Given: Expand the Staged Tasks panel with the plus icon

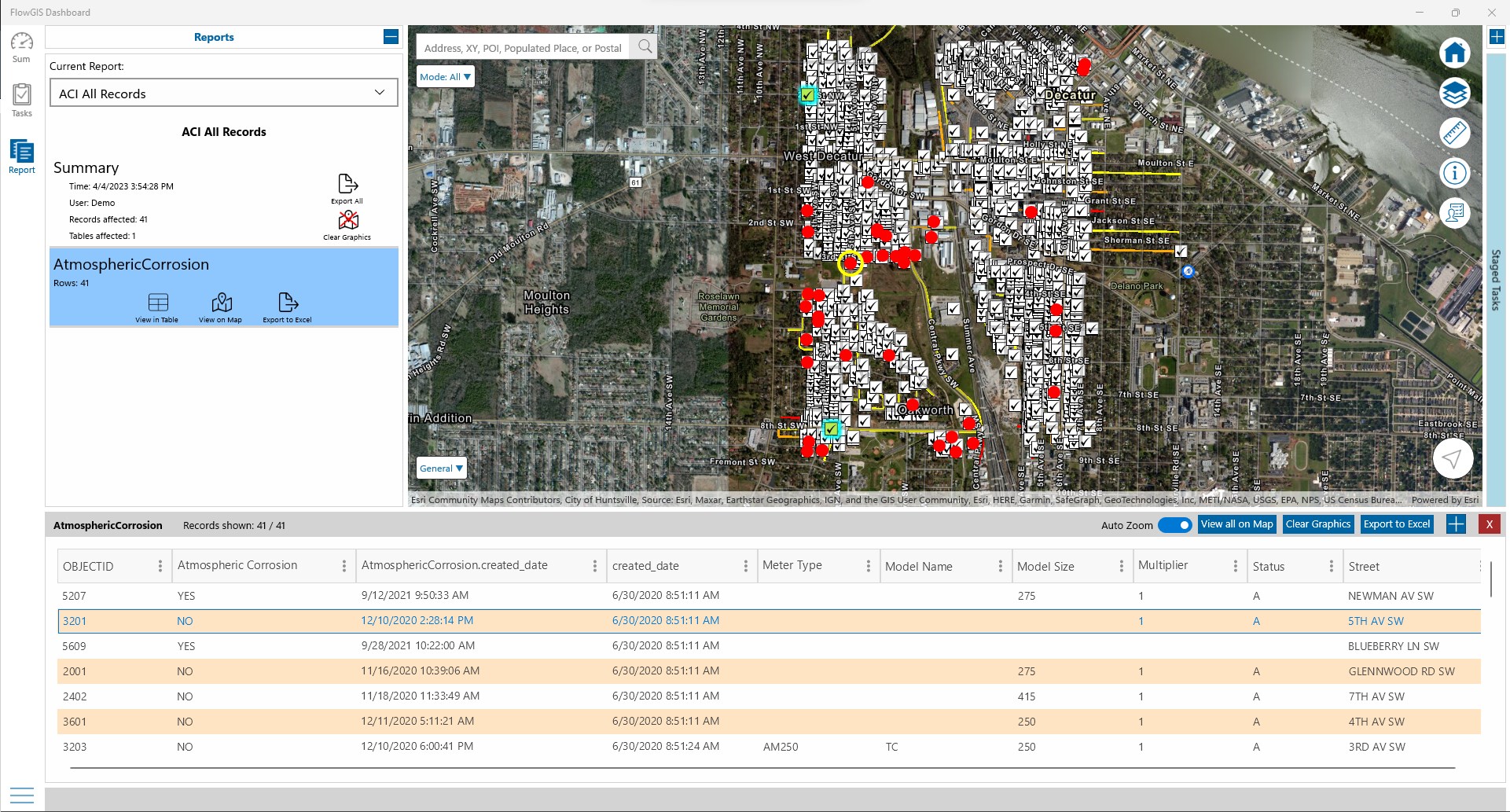Looking at the screenshot, I should [x=1497, y=37].
